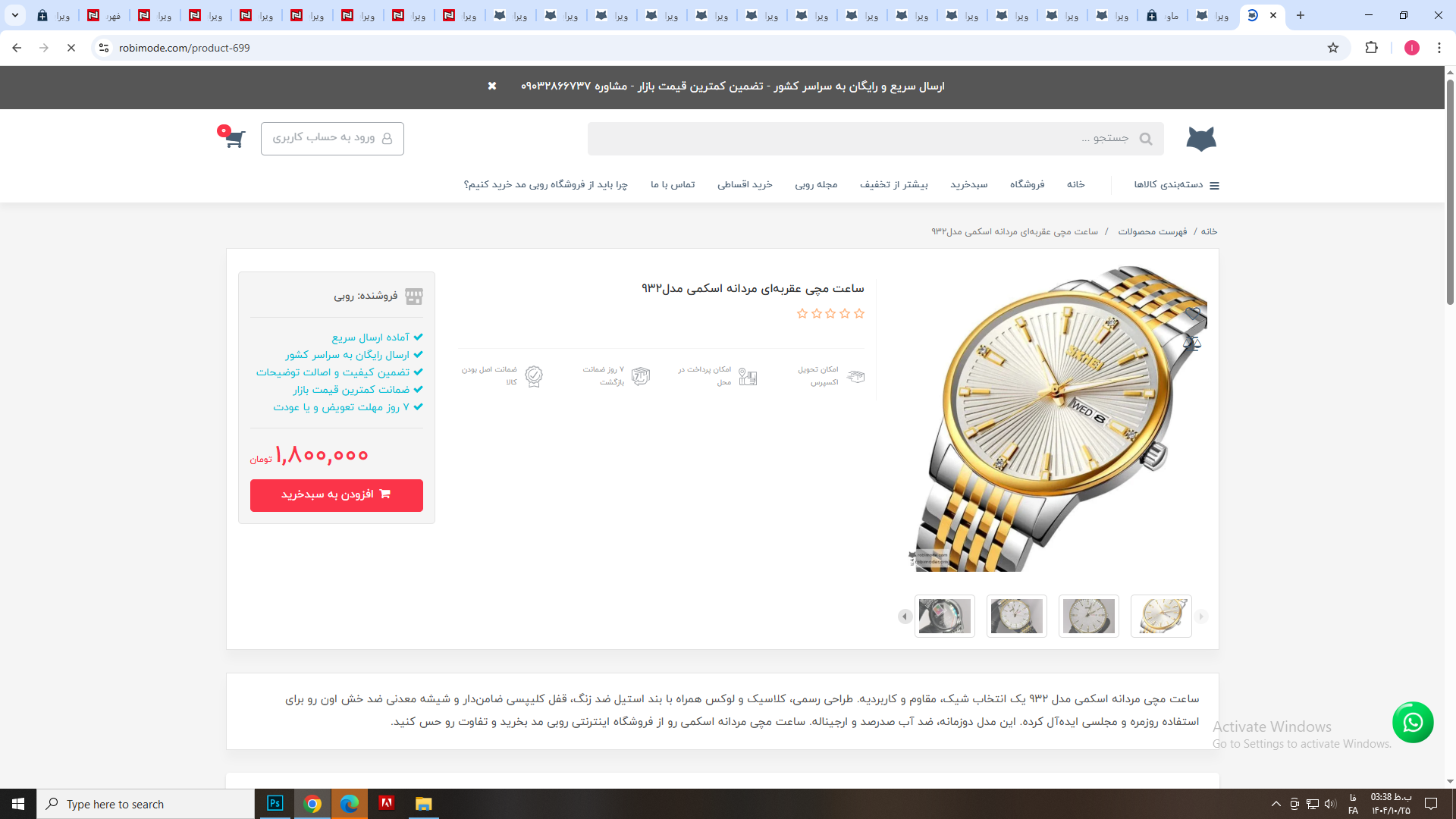This screenshot has height=819, width=1456.
Task: Rate the product five stars
Action: tap(802, 314)
